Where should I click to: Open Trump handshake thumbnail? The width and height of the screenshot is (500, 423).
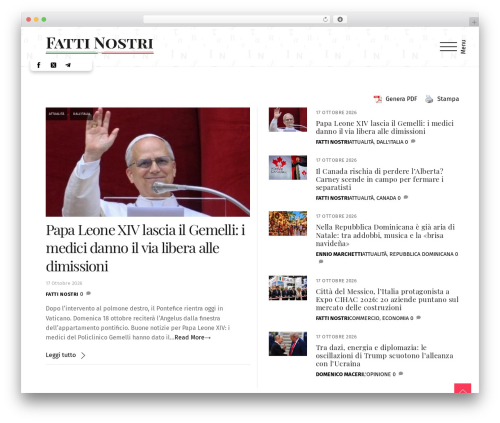coord(288,344)
